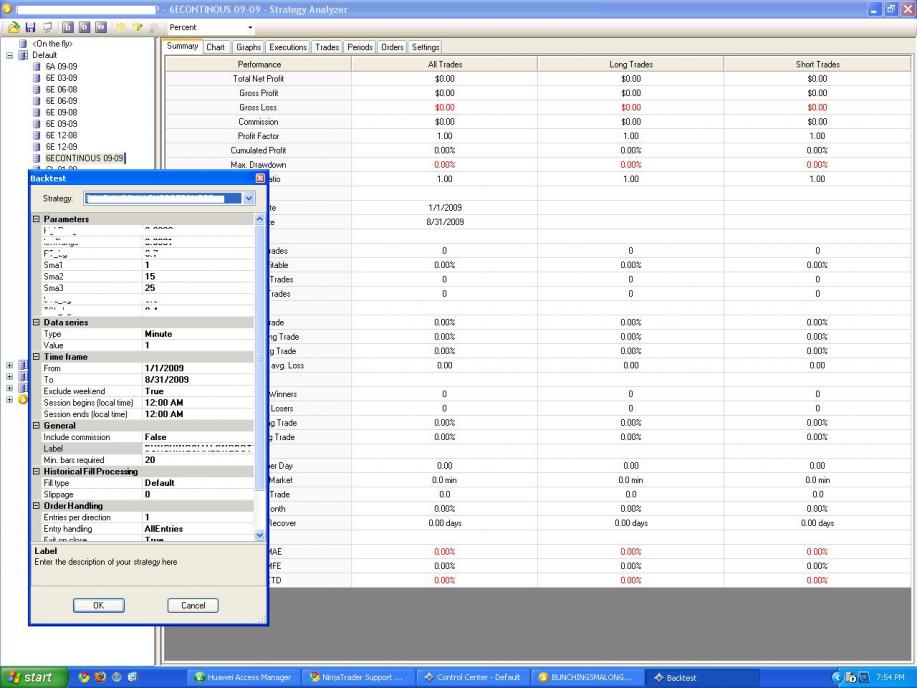Viewport: 917px width, 688px height.
Task: Click the Fill type Default value
Action: (160, 483)
